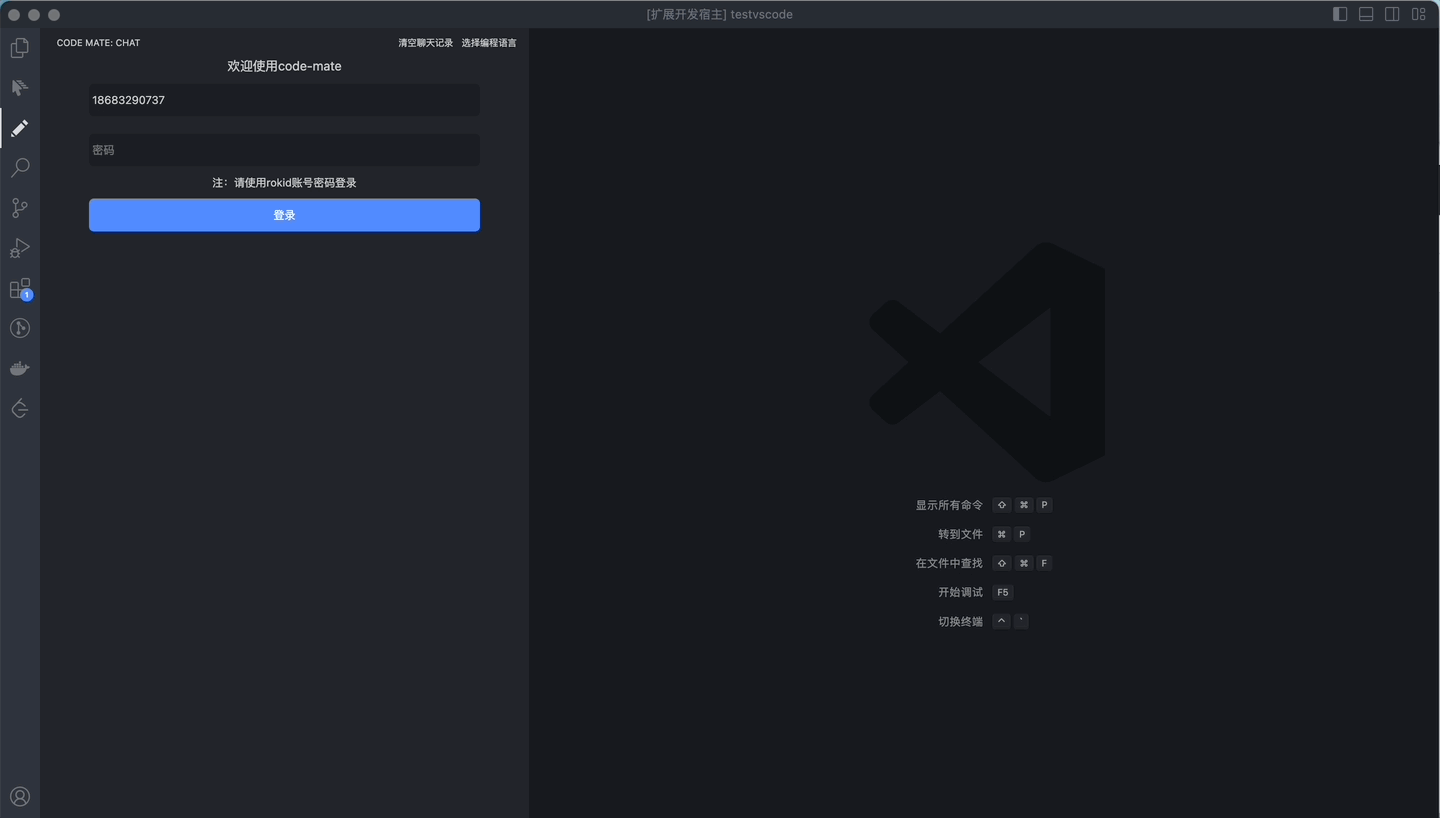Viewport: 1440px width, 818px height.
Task: Open the Source Control branch icon
Action: coord(20,208)
